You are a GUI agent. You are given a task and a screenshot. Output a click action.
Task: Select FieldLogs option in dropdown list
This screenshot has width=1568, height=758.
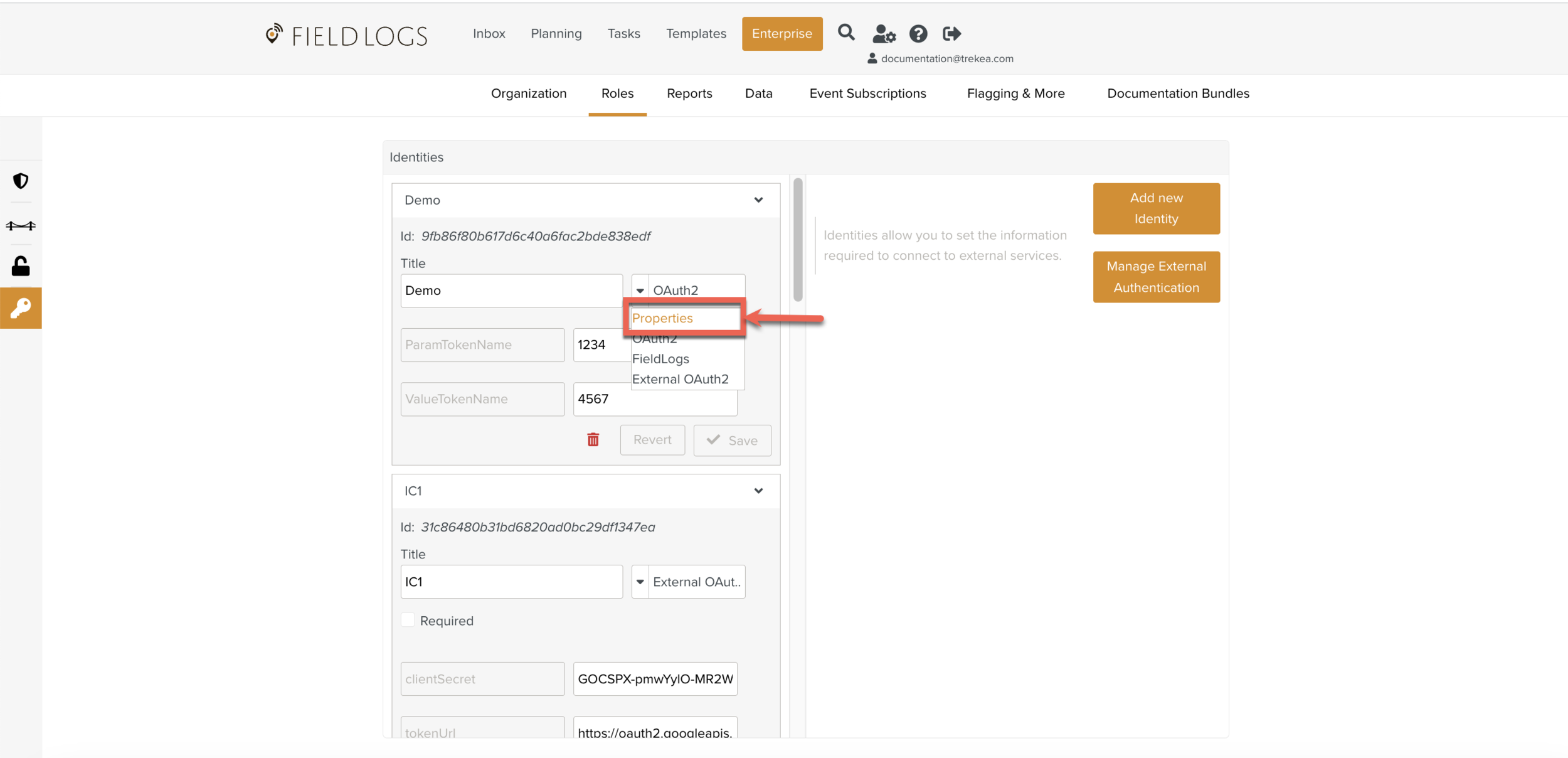[660, 359]
